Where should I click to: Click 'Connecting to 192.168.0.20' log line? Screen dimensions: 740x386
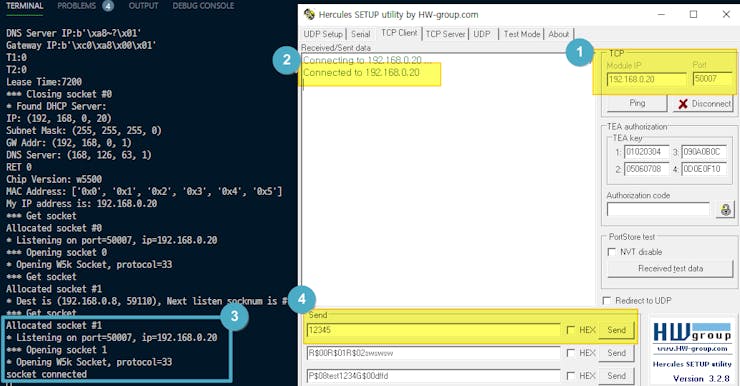coord(367,60)
